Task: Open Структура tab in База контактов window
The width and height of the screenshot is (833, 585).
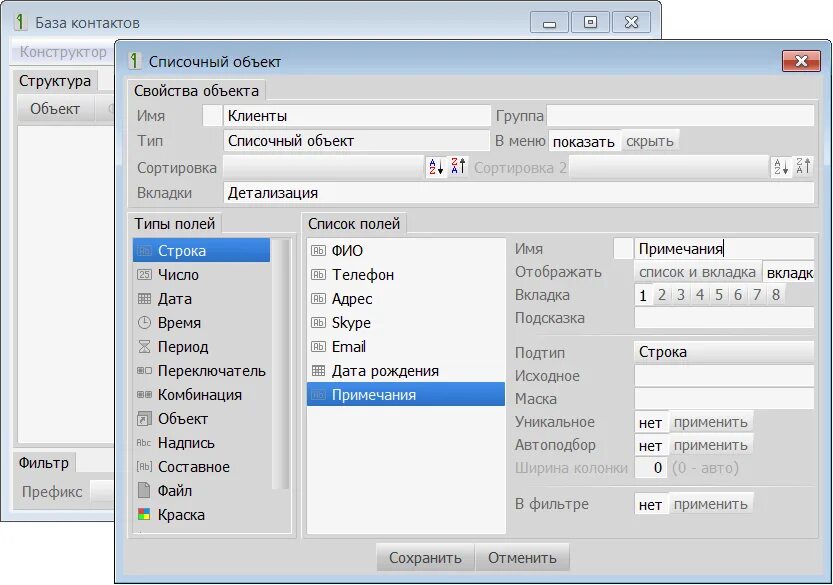Action: 55,81
